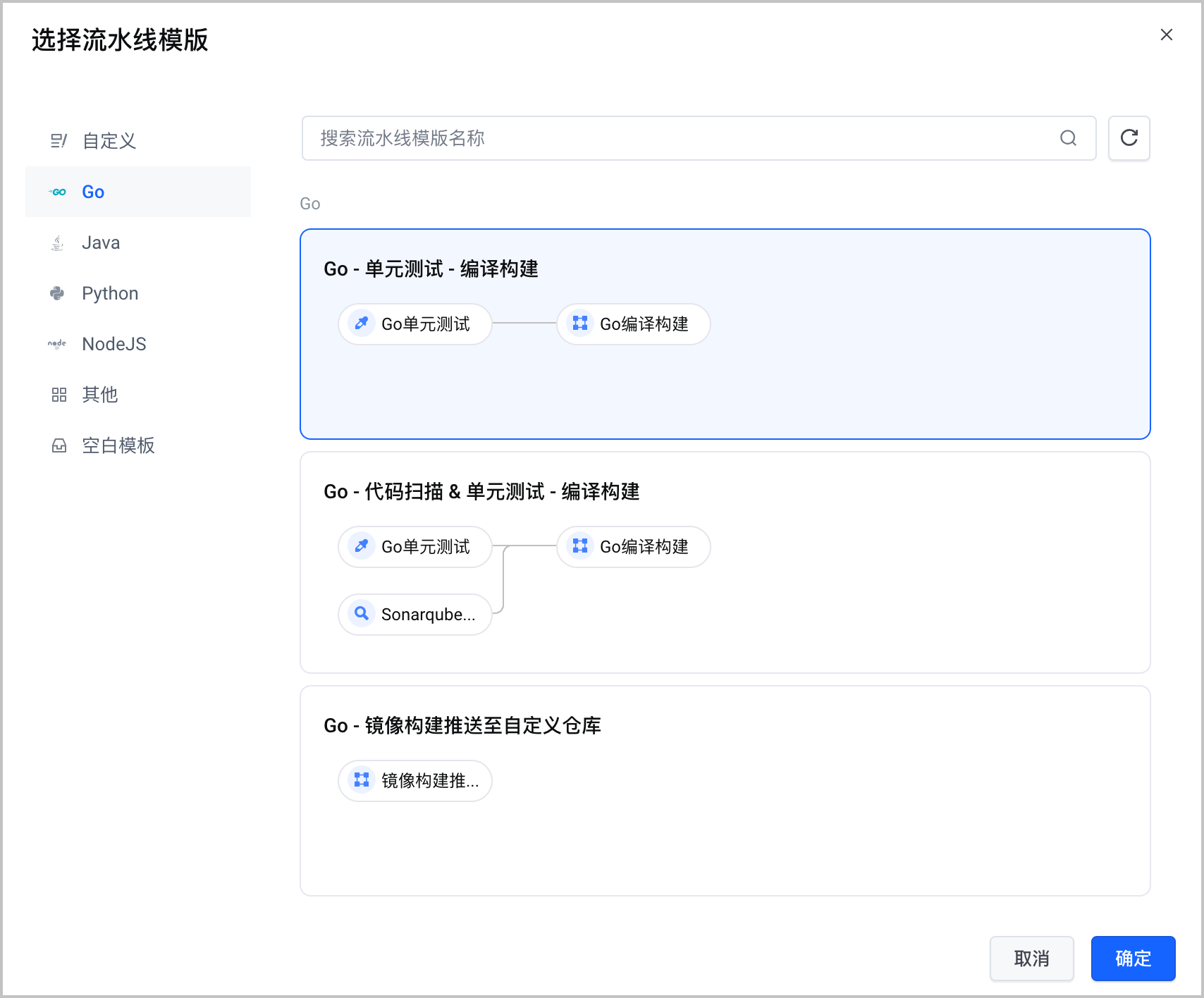Click the NodeJS logo icon
The height and width of the screenshot is (998, 1204).
pos(57,344)
